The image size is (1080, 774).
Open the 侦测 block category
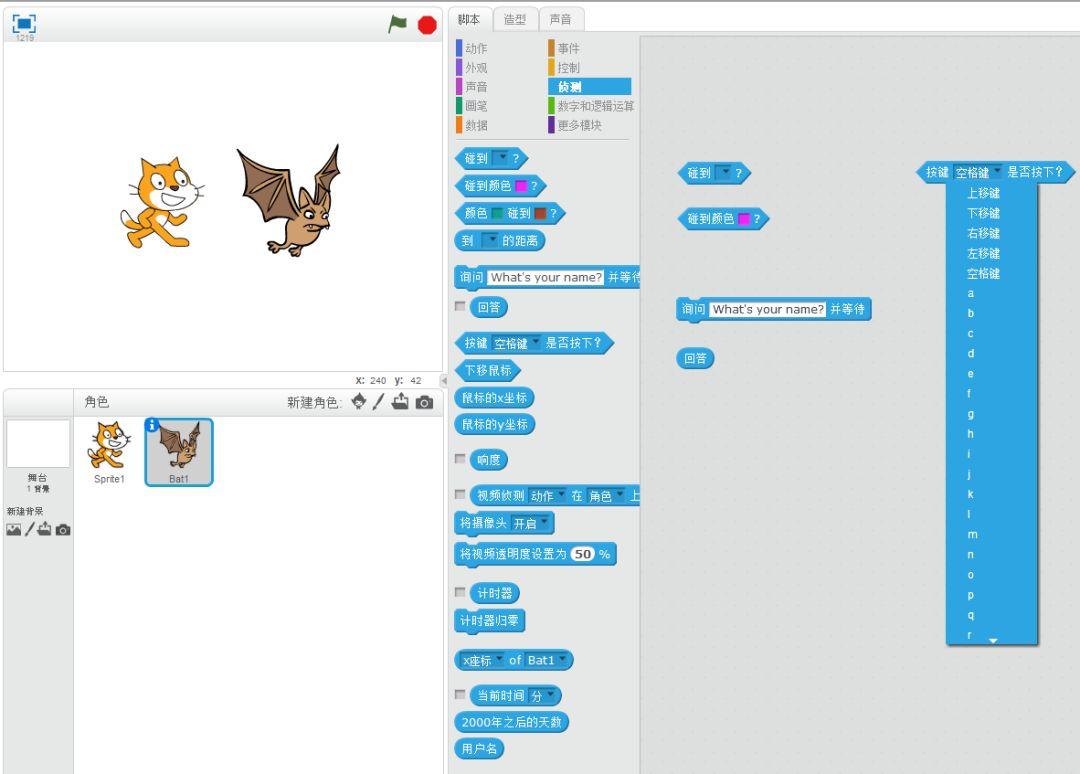click(x=589, y=87)
